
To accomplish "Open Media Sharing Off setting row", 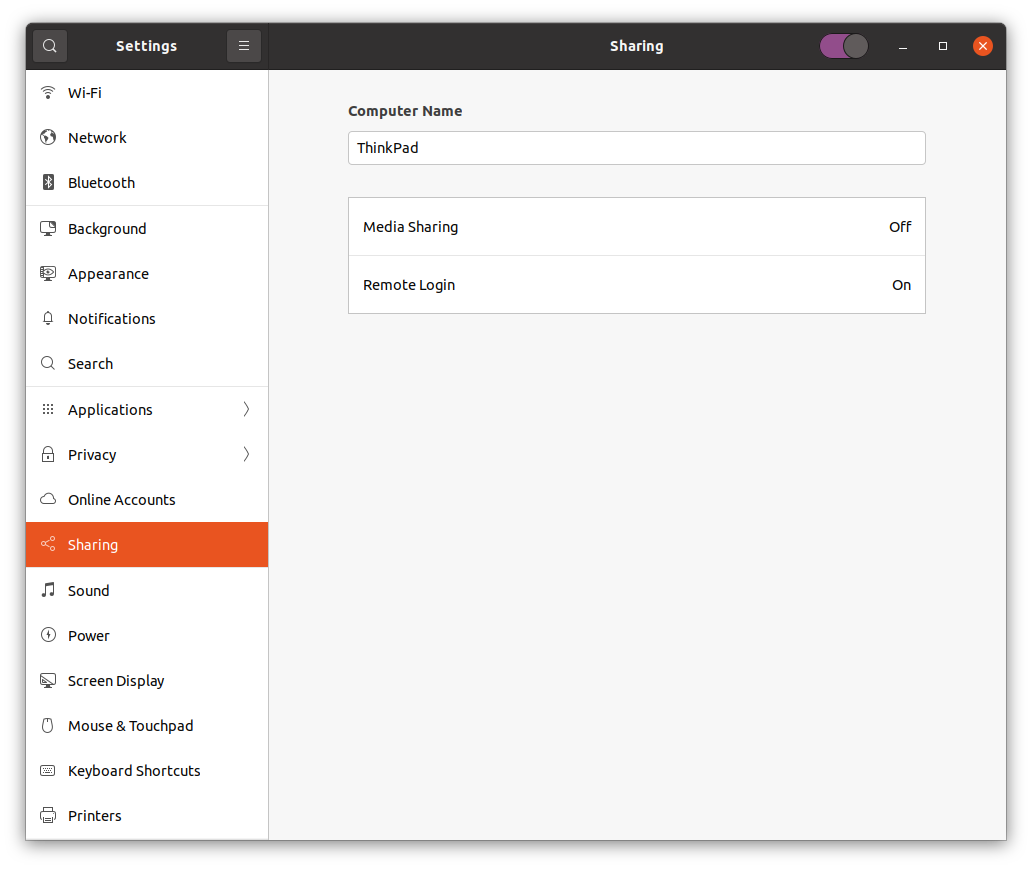I will click(x=636, y=227).
